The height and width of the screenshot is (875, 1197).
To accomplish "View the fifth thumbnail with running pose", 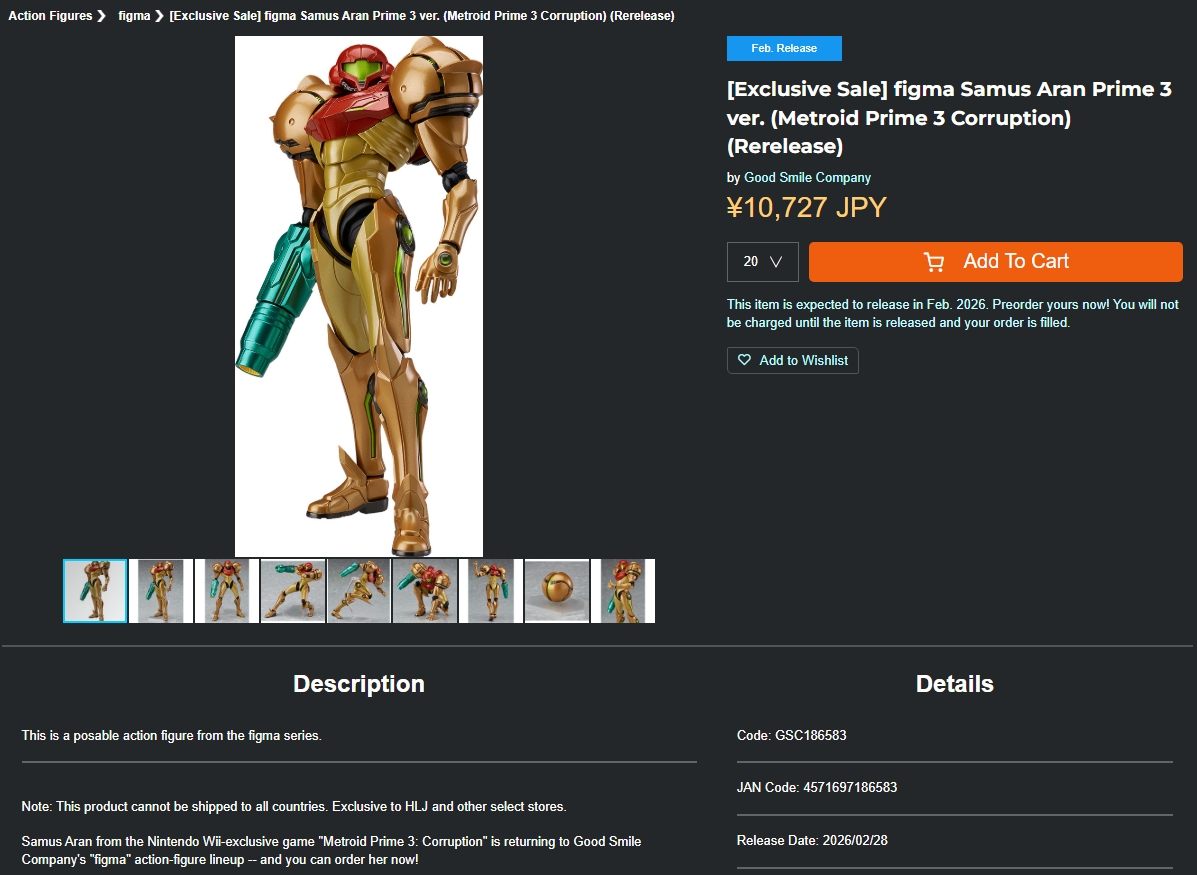I will click(x=359, y=591).
